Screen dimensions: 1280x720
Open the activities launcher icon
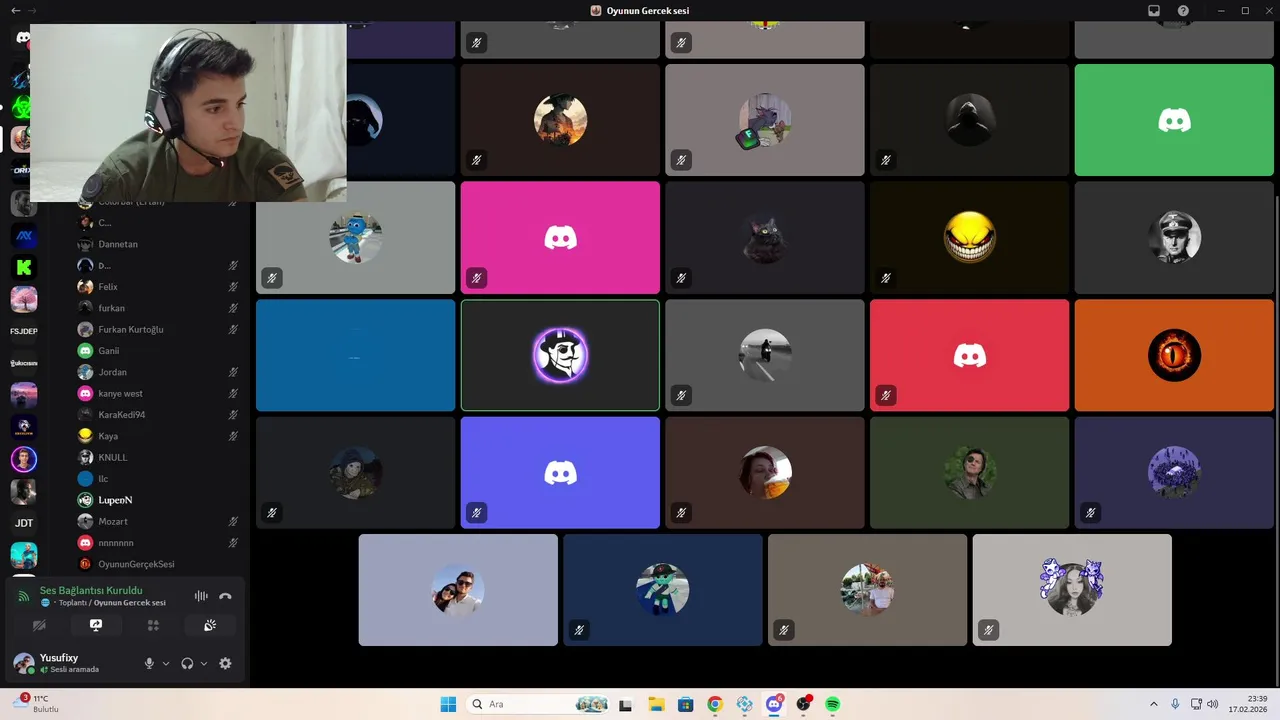tap(153, 625)
